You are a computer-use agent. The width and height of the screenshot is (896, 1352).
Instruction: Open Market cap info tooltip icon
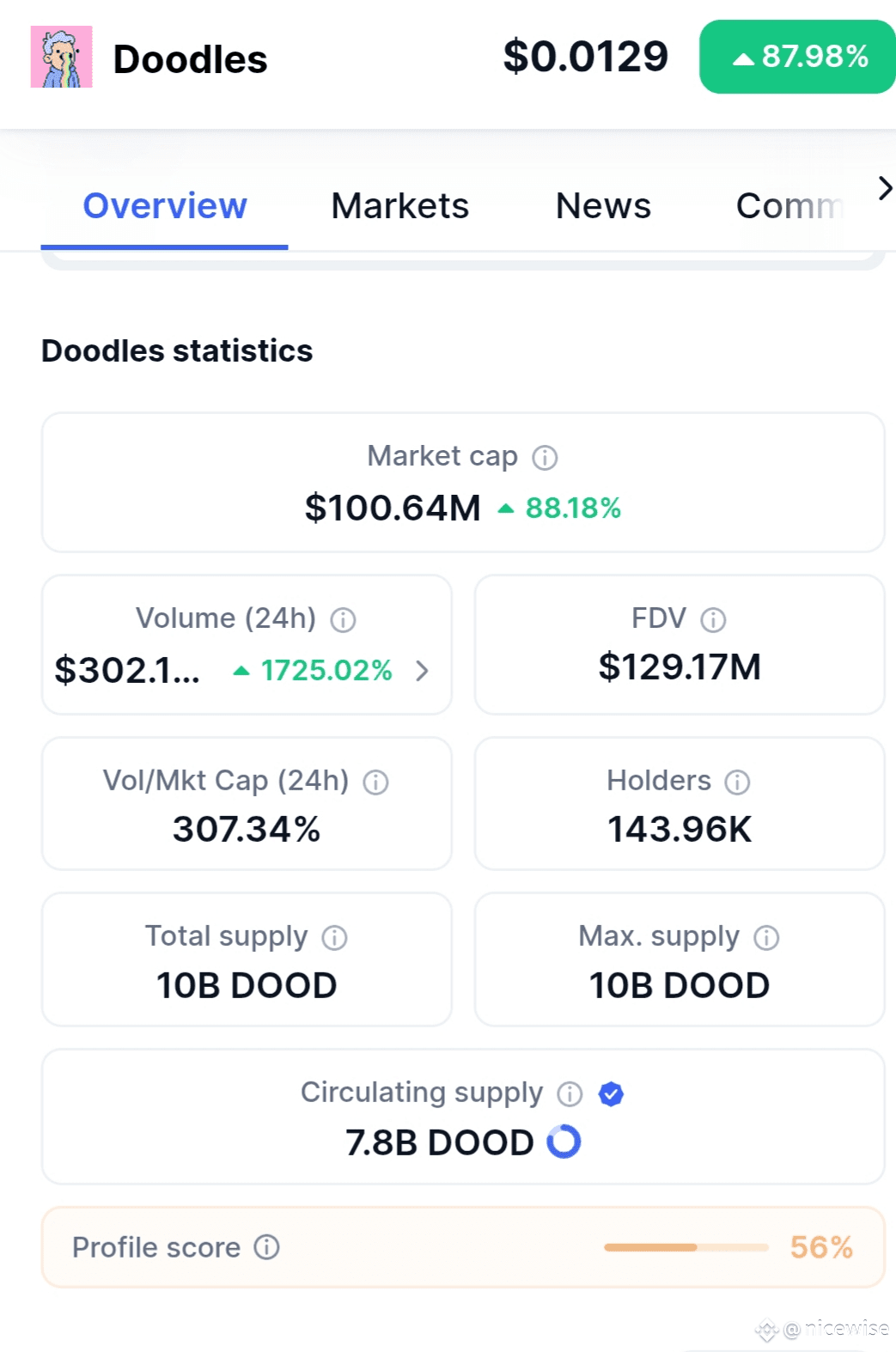[545, 458]
